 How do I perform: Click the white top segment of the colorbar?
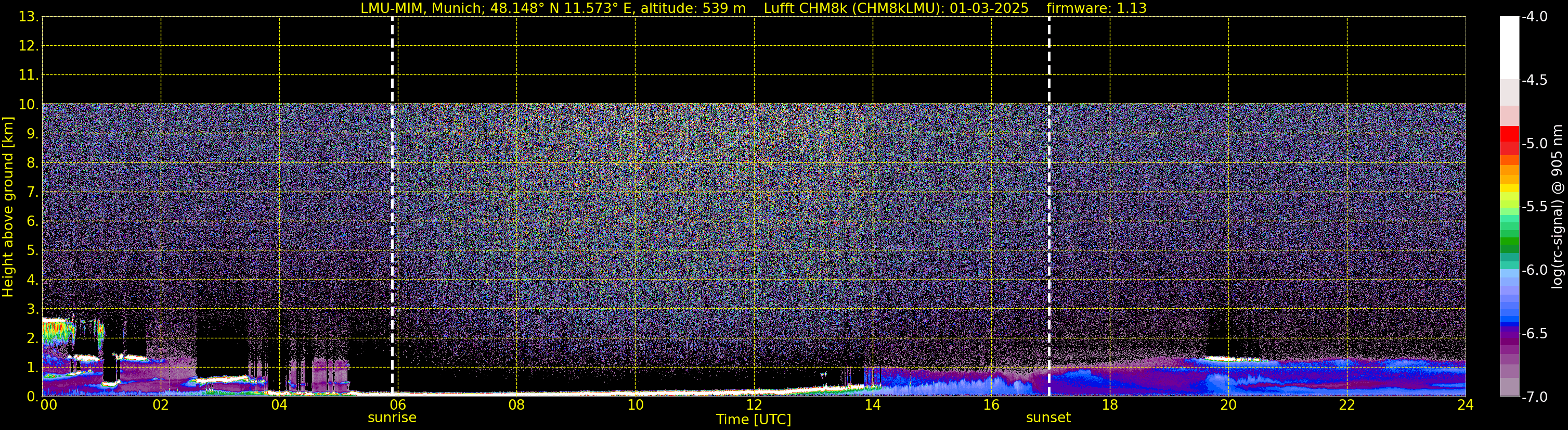coord(1510,47)
